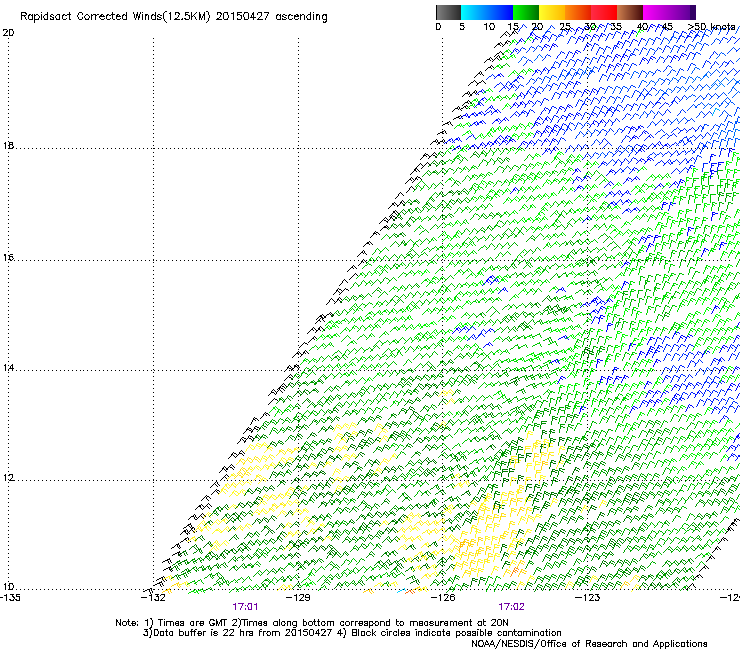This screenshot has height=650, width=740.
Task: Select the orange 25-30 knots legend band
Action: 578,12
